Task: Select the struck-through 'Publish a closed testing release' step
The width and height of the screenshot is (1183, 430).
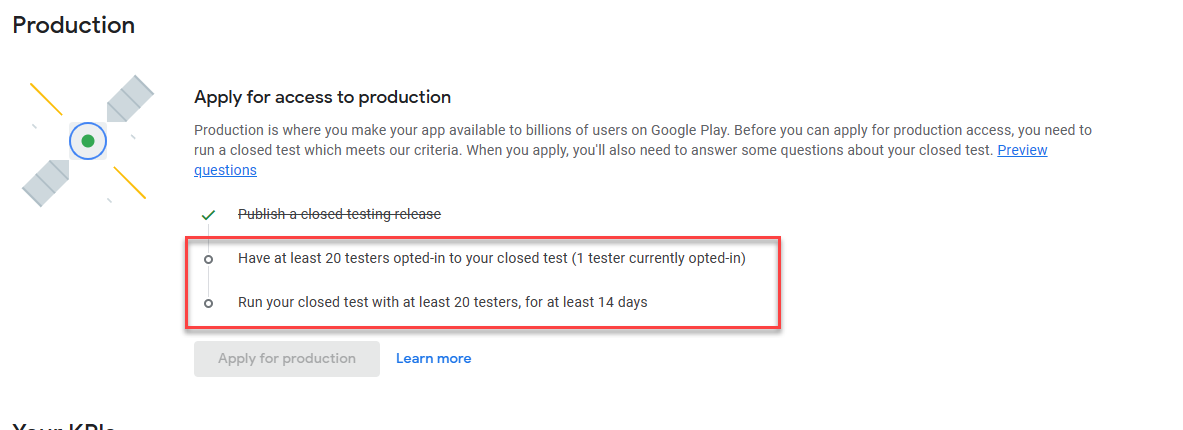Action: [x=339, y=214]
